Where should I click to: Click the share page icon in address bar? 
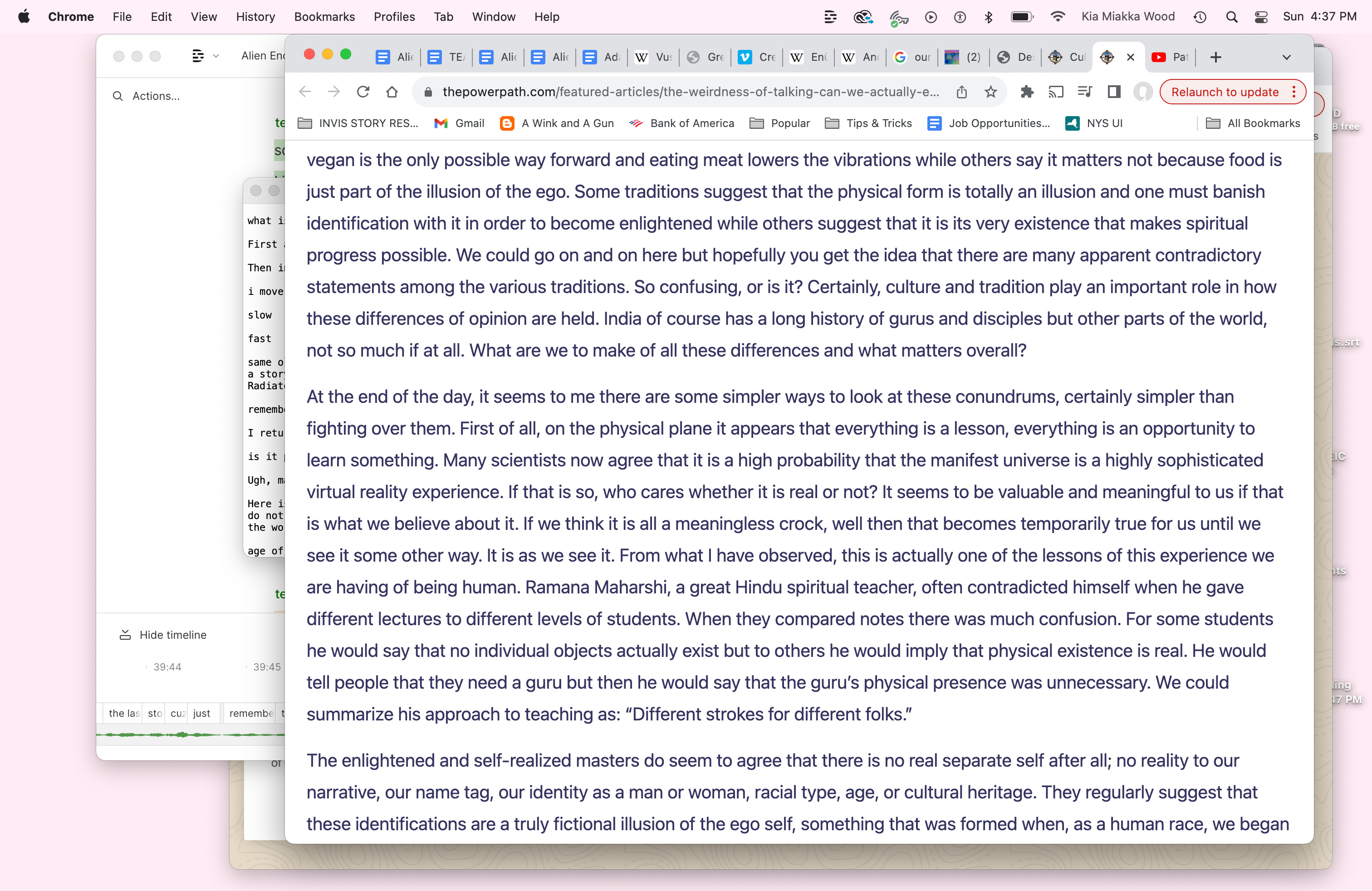[x=961, y=92]
